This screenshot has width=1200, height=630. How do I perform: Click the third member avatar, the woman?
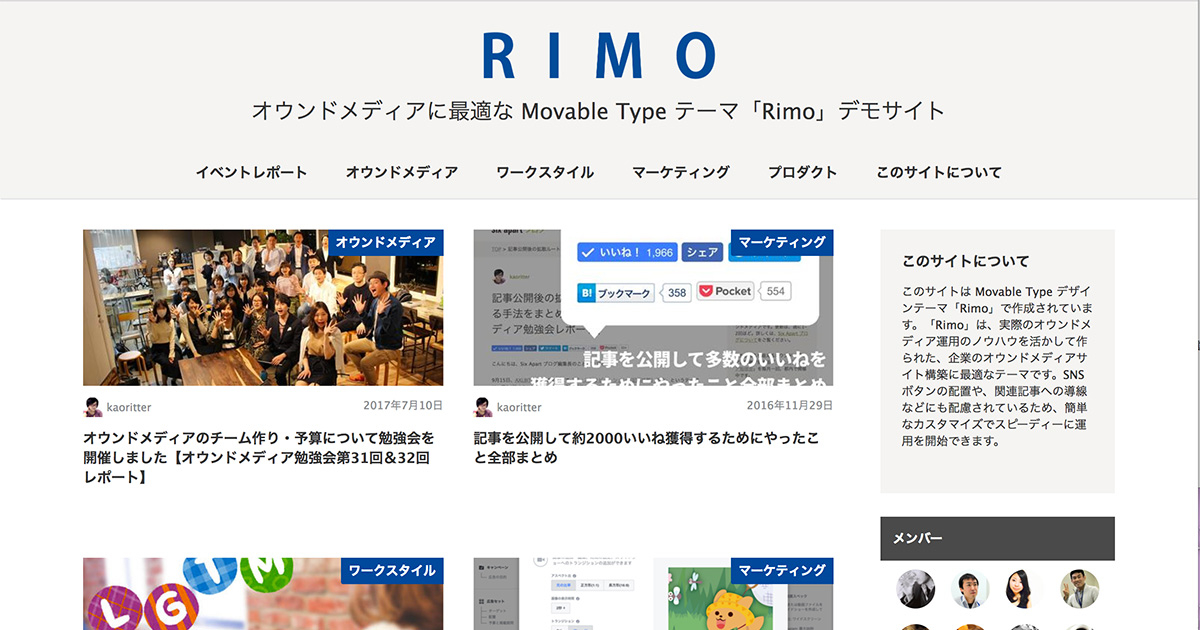pyautogui.click(x=1025, y=590)
